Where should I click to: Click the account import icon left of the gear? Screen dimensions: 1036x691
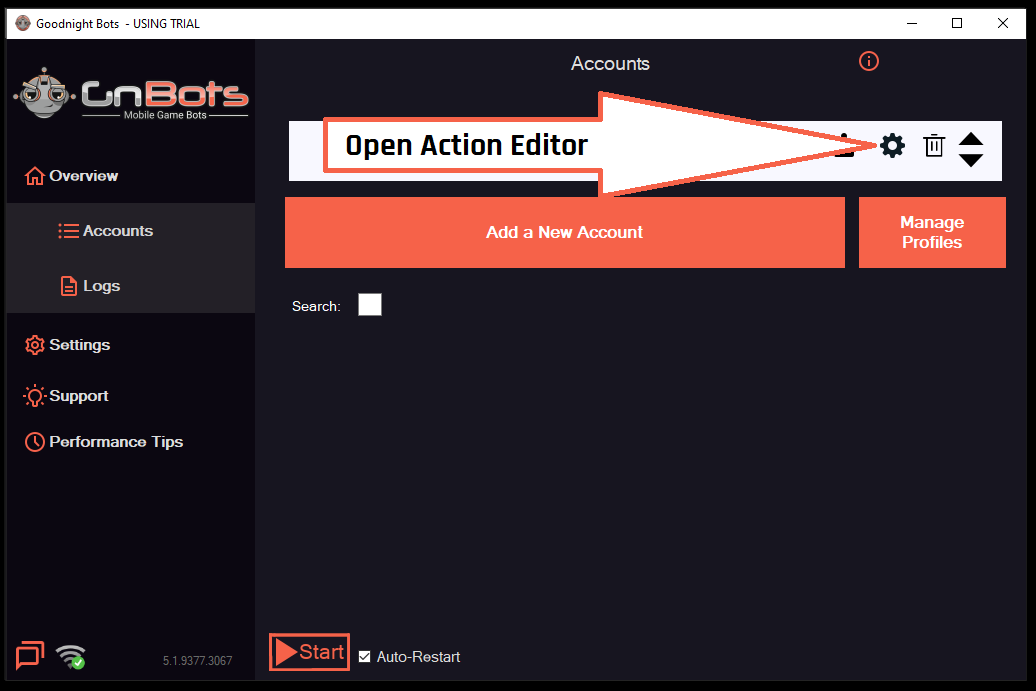845,145
